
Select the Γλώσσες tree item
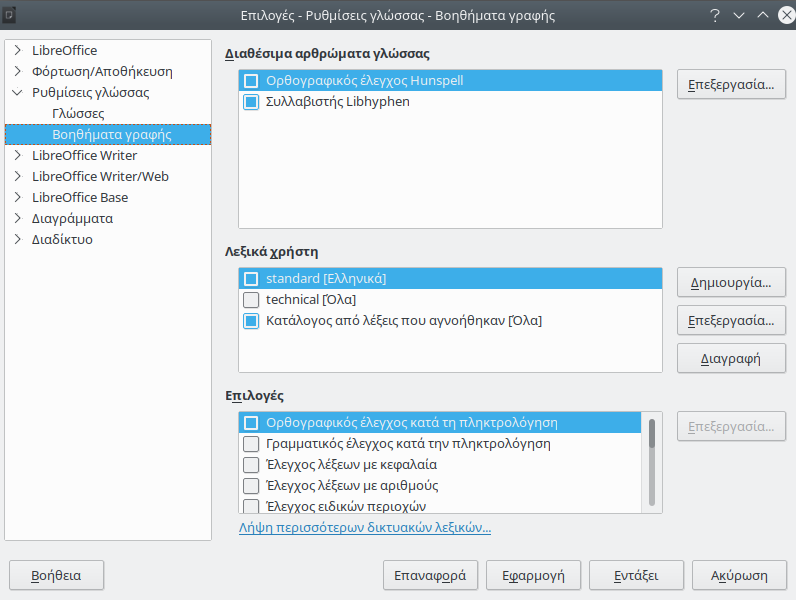(78, 113)
